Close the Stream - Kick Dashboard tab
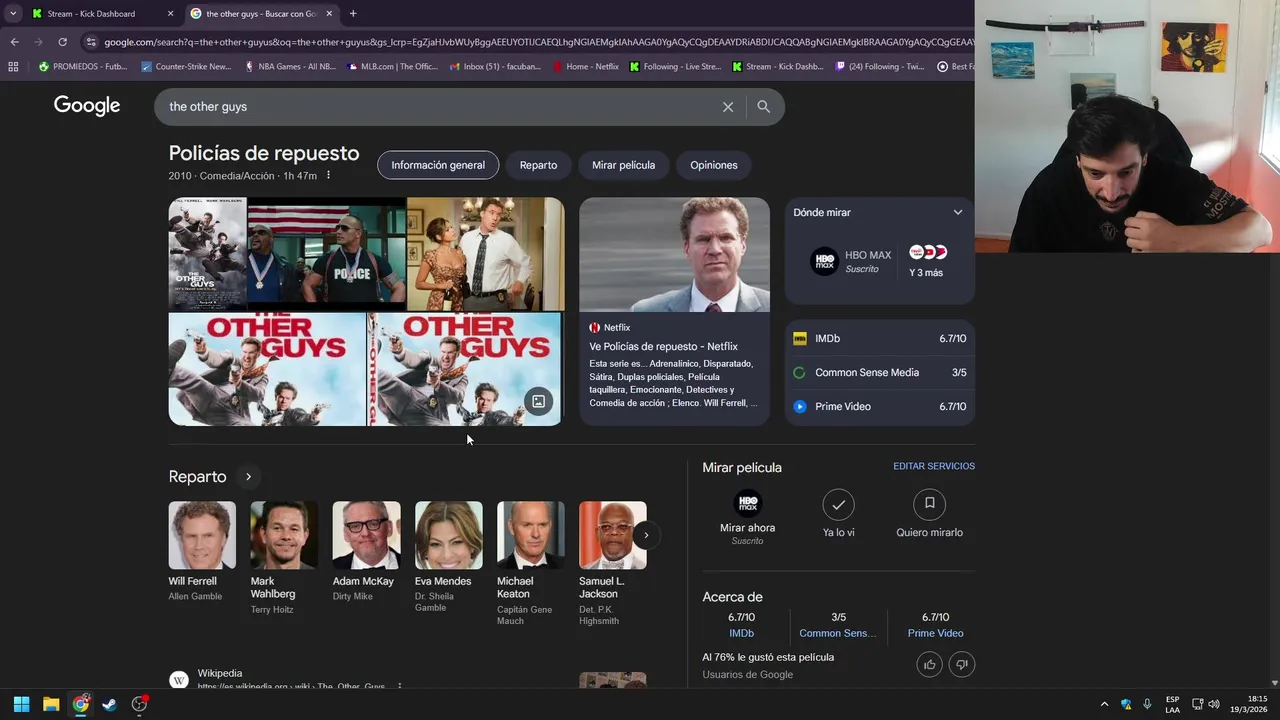1280x720 pixels. (x=170, y=14)
